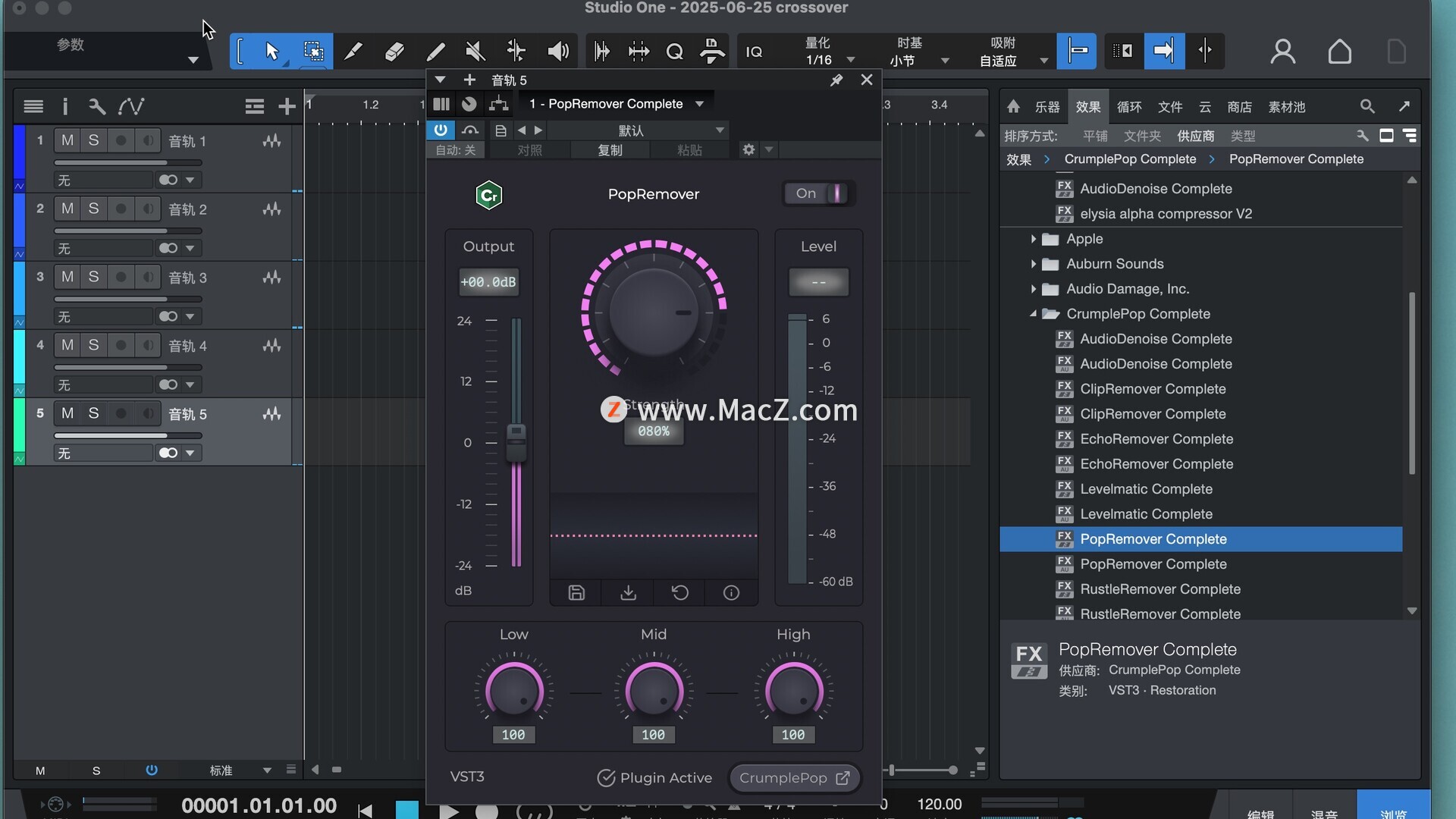The width and height of the screenshot is (1456, 819).
Task: Click the Output +00.0dB value field
Action: pyautogui.click(x=488, y=282)
